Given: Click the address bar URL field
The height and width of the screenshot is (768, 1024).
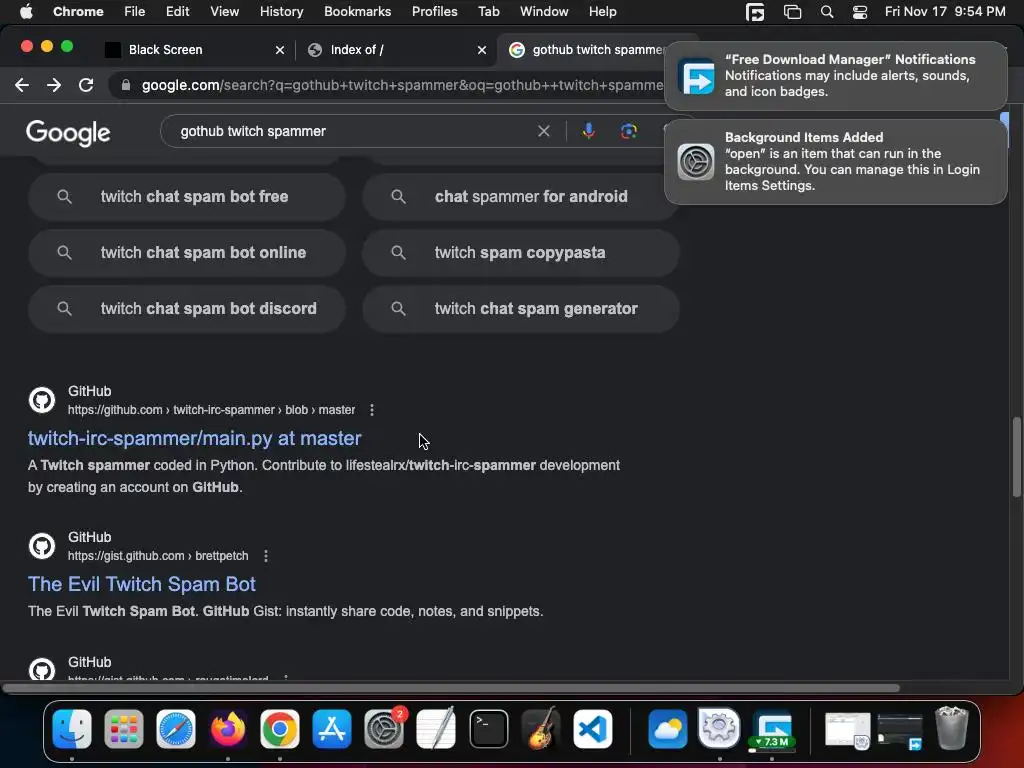Looking at the screenshot, I should pos(402,85).
